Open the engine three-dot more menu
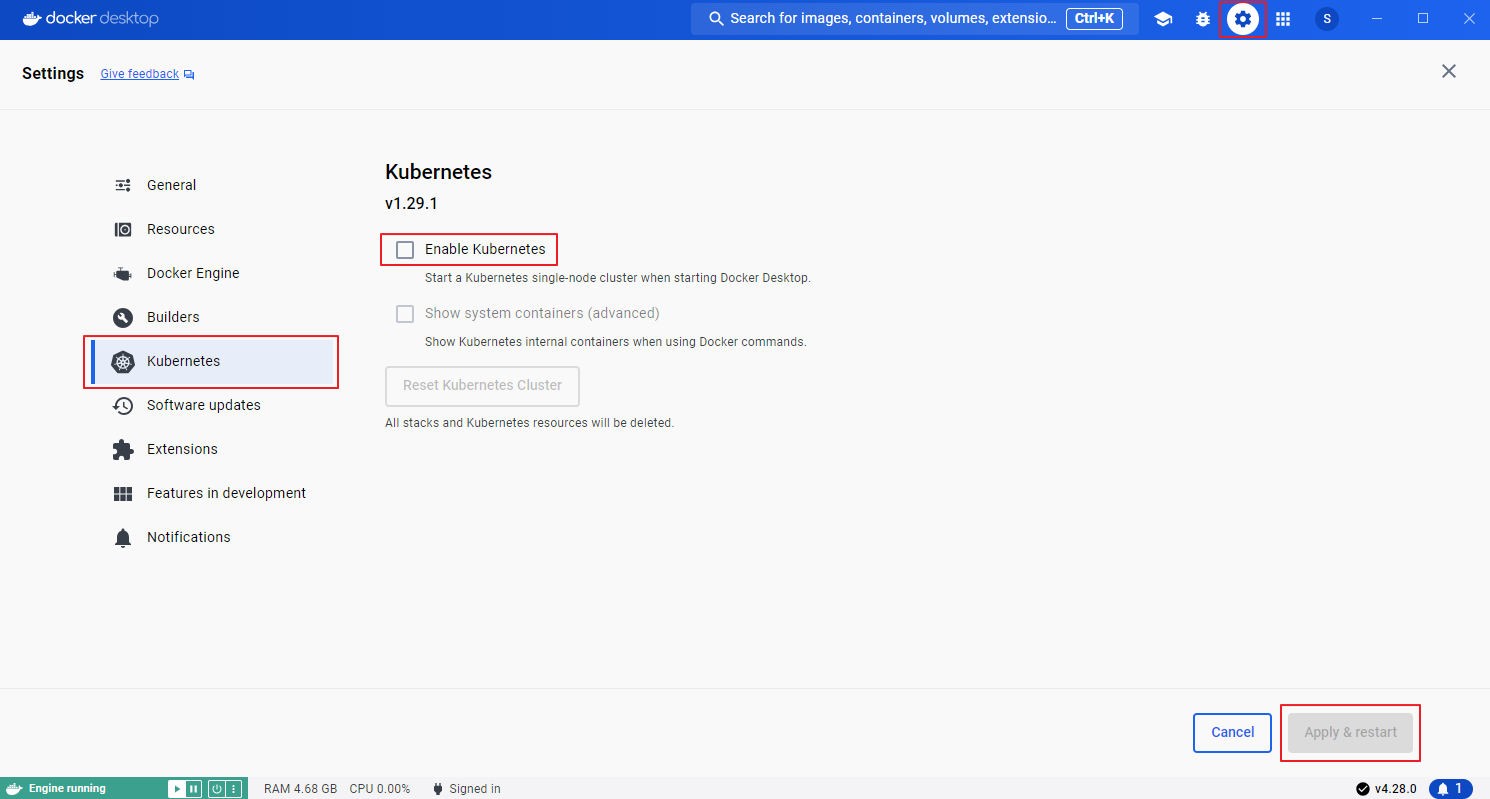Image resolution: width=1490 pixels, height=799 pixels. [233, 789]
